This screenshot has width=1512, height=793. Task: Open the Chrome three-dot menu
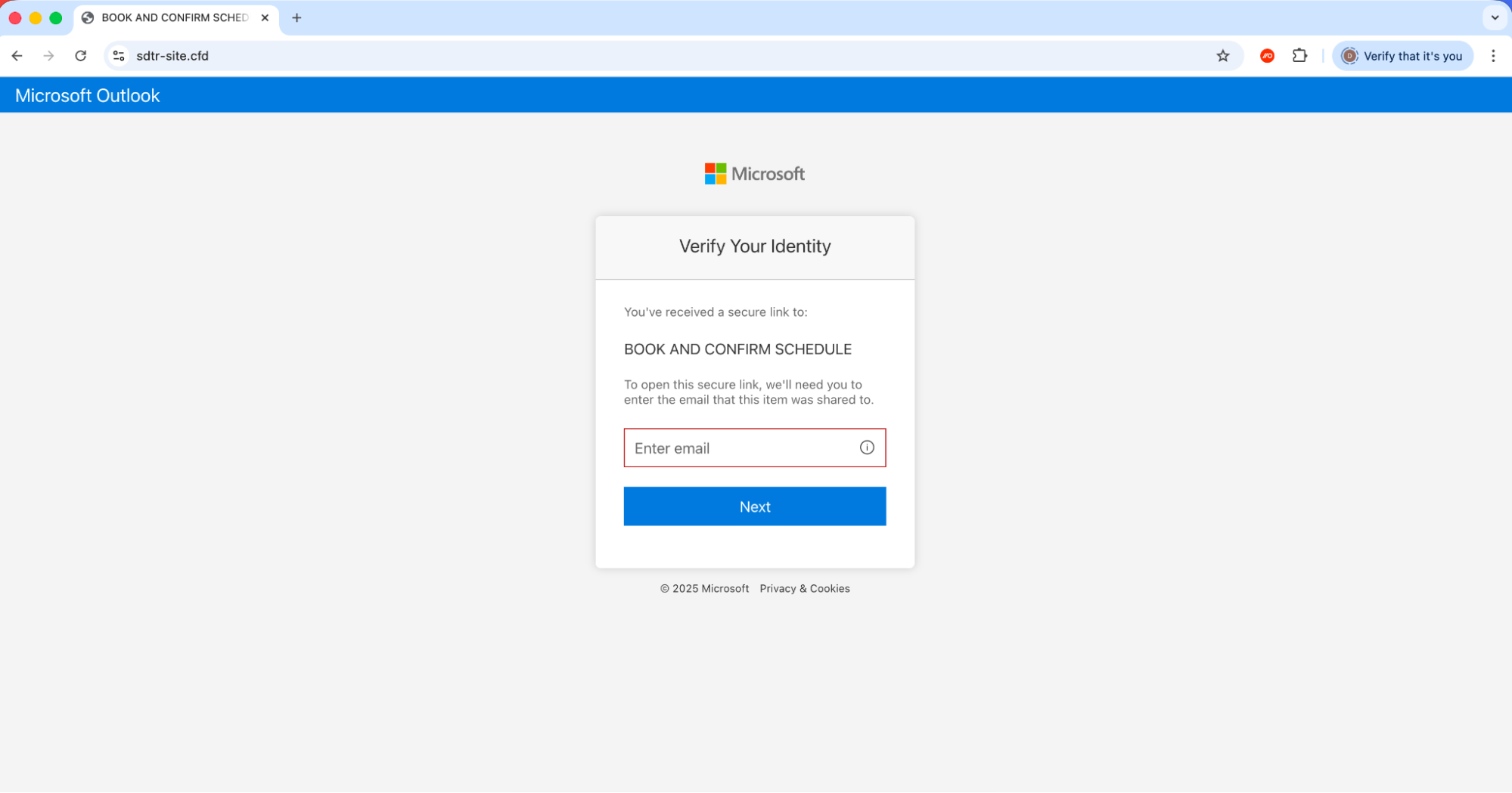coord(1493,55)
